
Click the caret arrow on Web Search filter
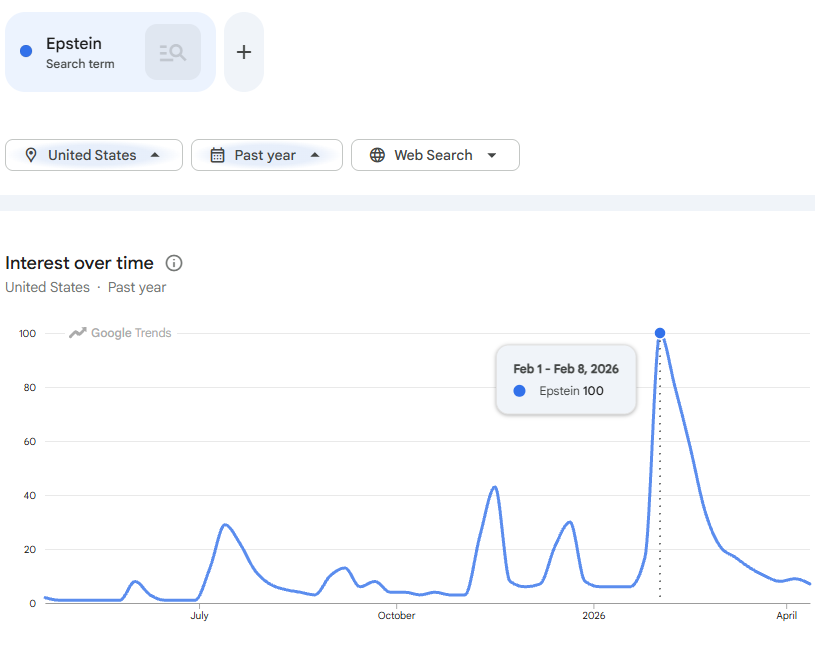pos(492,155)
